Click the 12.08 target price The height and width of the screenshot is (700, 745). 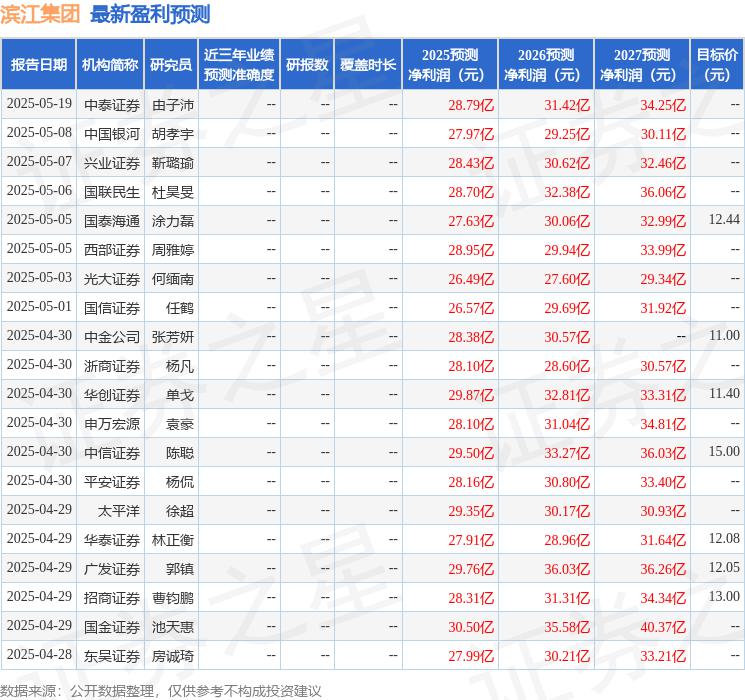724,538
